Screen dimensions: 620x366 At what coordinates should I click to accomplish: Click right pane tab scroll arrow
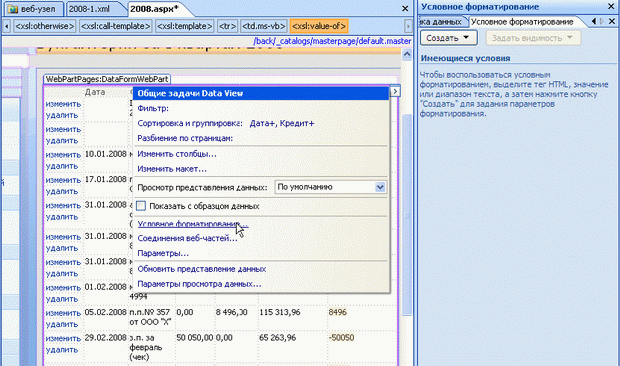(x=601, y=22)
